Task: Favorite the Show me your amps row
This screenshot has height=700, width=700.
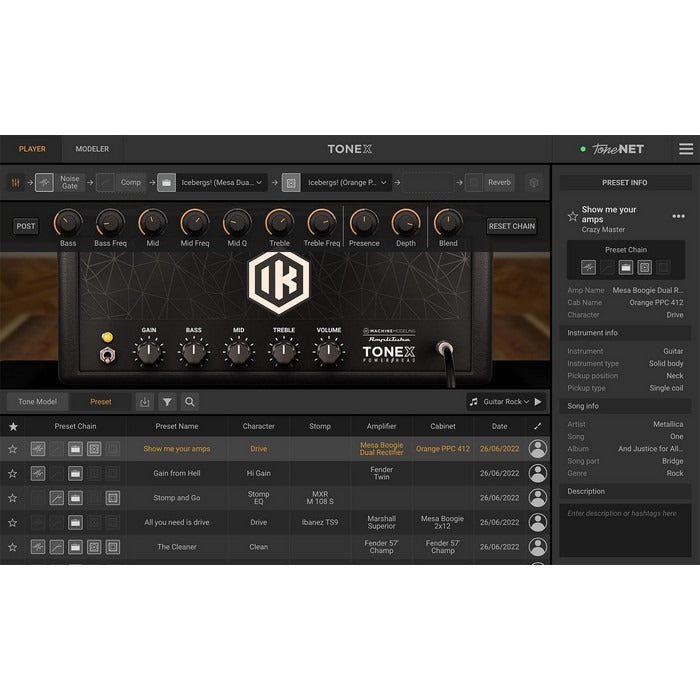Action: pos(12,449)
